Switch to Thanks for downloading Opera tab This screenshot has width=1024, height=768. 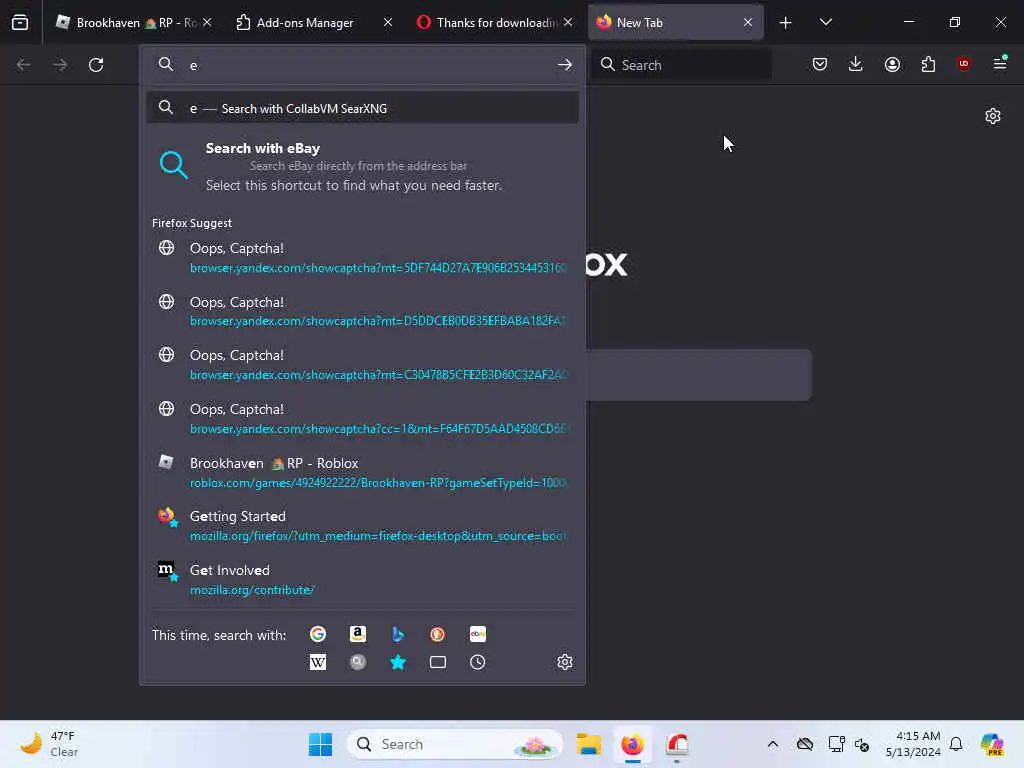pos(494,22)
